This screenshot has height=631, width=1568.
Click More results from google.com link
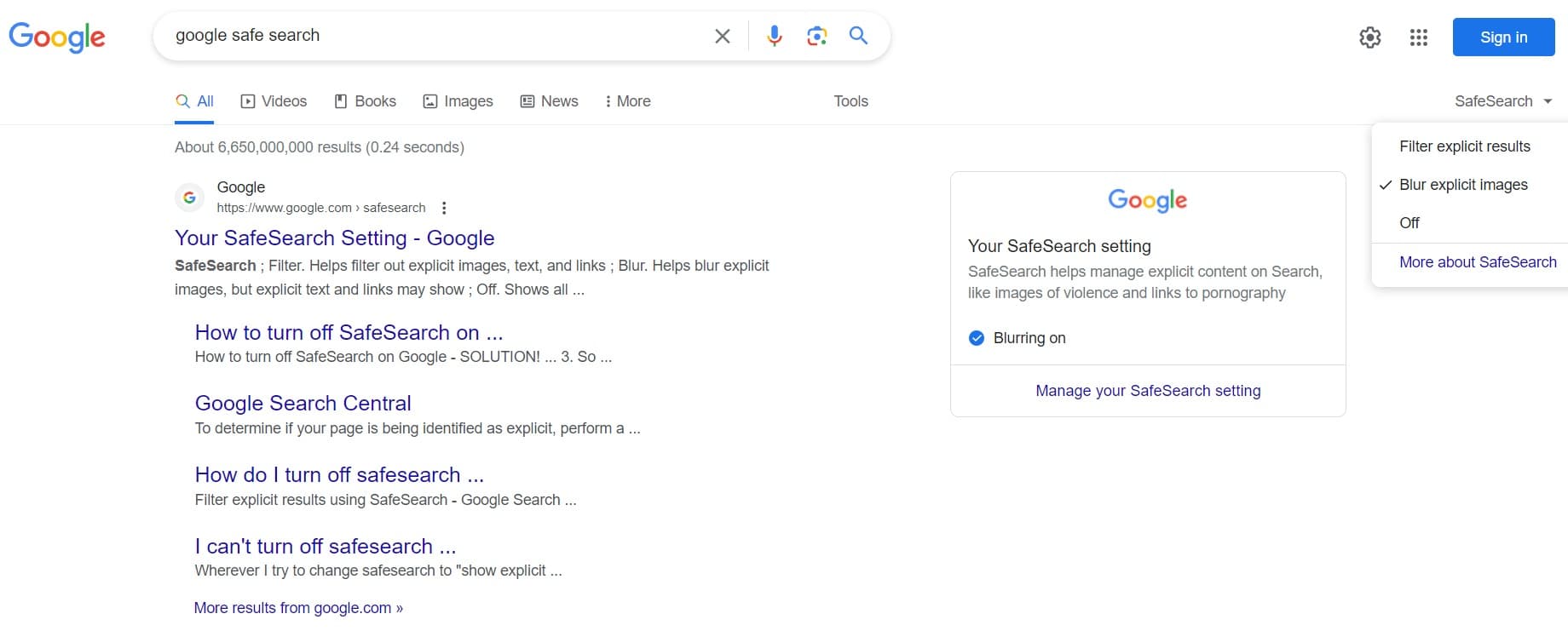tap(298, 608)
